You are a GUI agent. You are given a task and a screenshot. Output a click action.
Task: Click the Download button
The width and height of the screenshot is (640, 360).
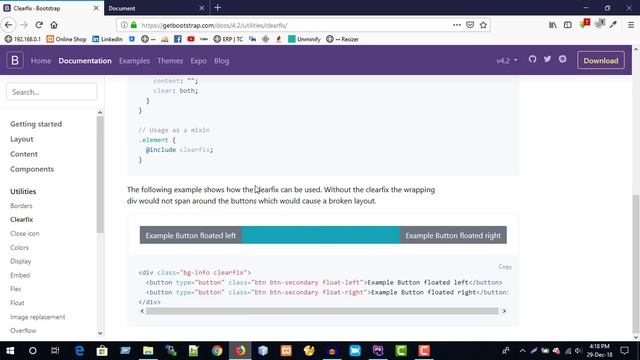coord(601,60)
